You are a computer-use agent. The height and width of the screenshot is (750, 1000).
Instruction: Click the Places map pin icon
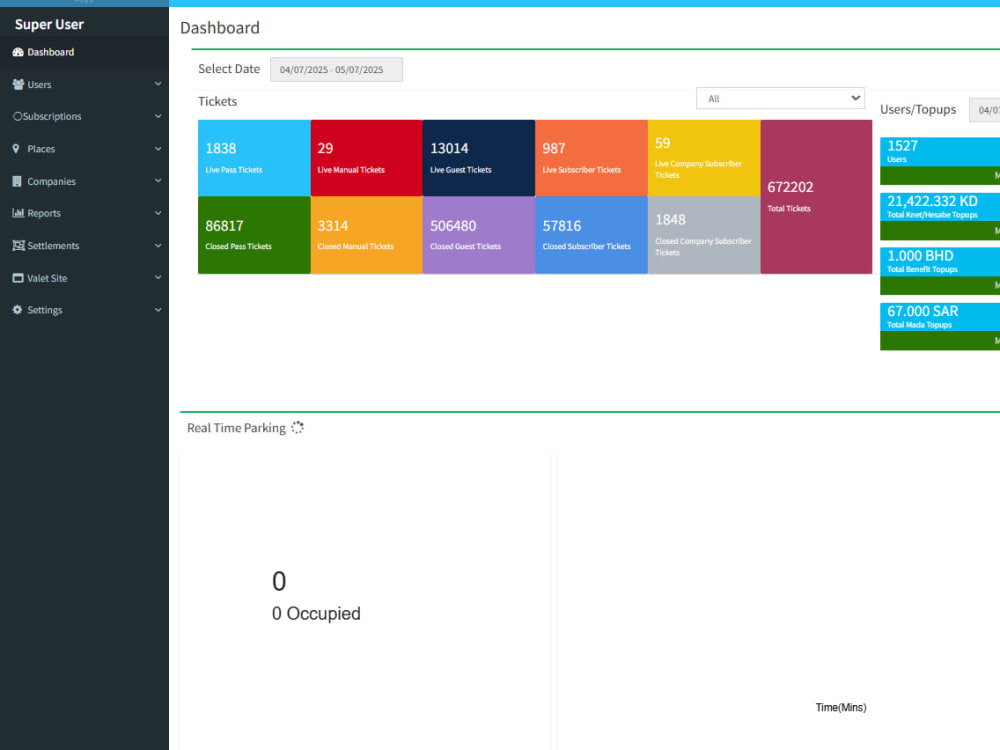pyautogui.click(x=16, y=149)
